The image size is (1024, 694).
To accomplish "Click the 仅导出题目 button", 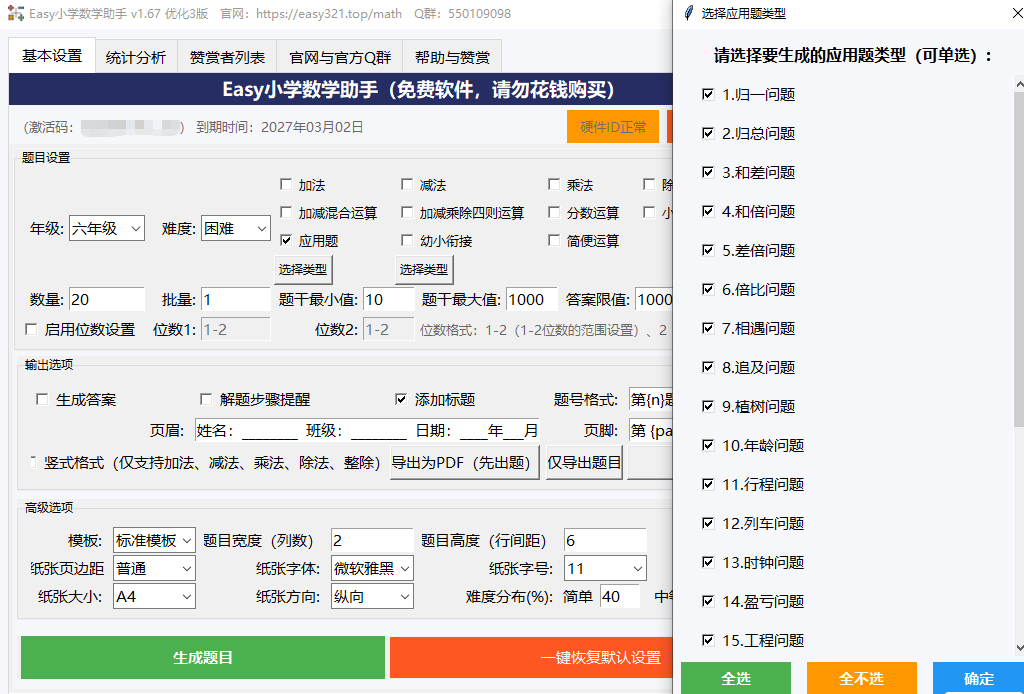I will coord(585,463).
